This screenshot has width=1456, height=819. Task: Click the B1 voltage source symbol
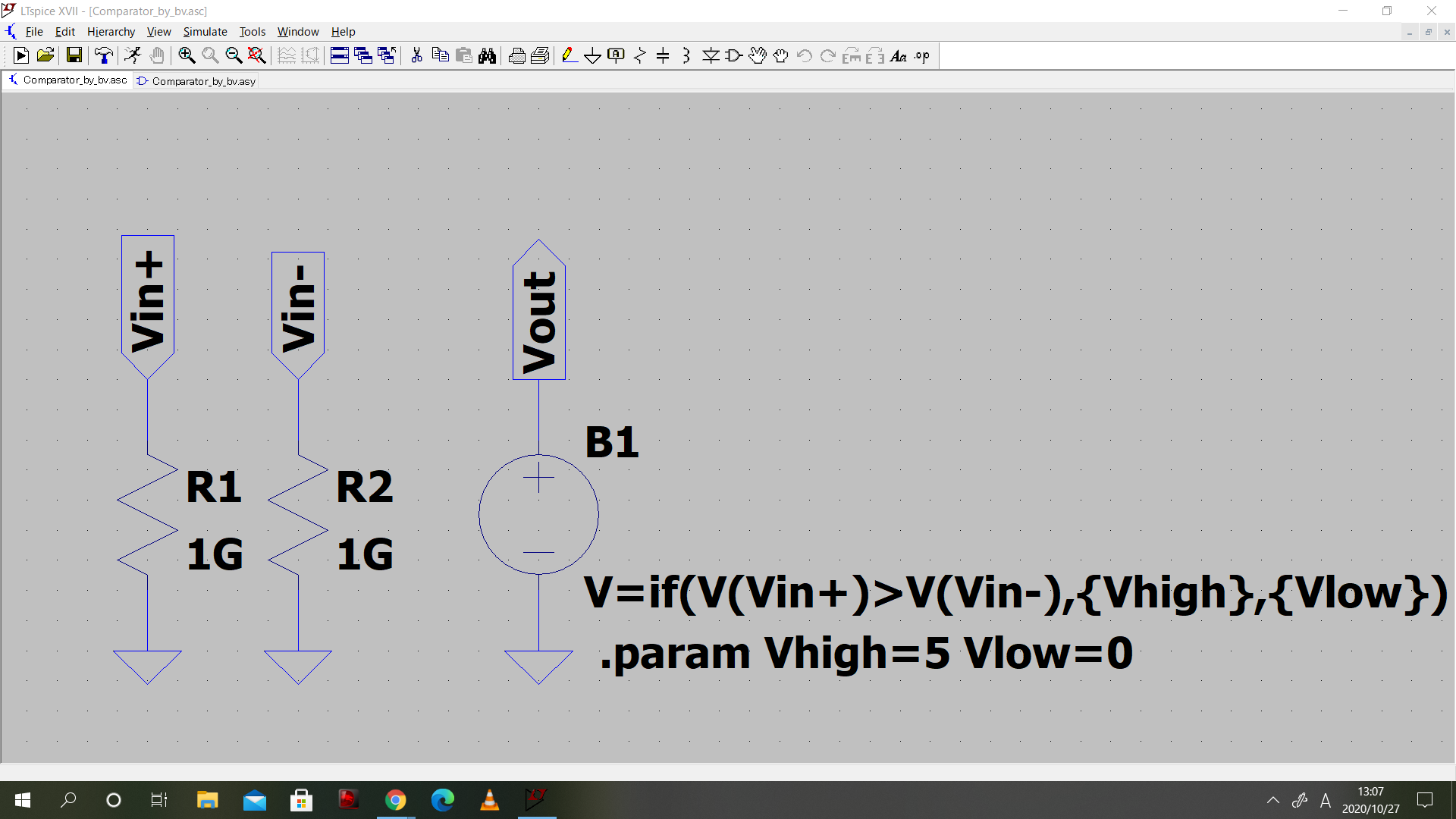(538, 515)
